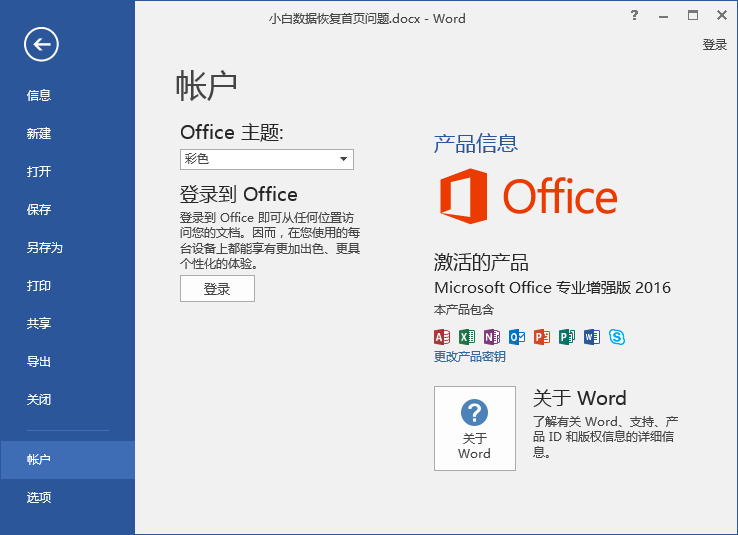Viewport: 738px width, 535px height.
Task: Click the 更改产品密钥 link
Action: click(x=470, y=357)
